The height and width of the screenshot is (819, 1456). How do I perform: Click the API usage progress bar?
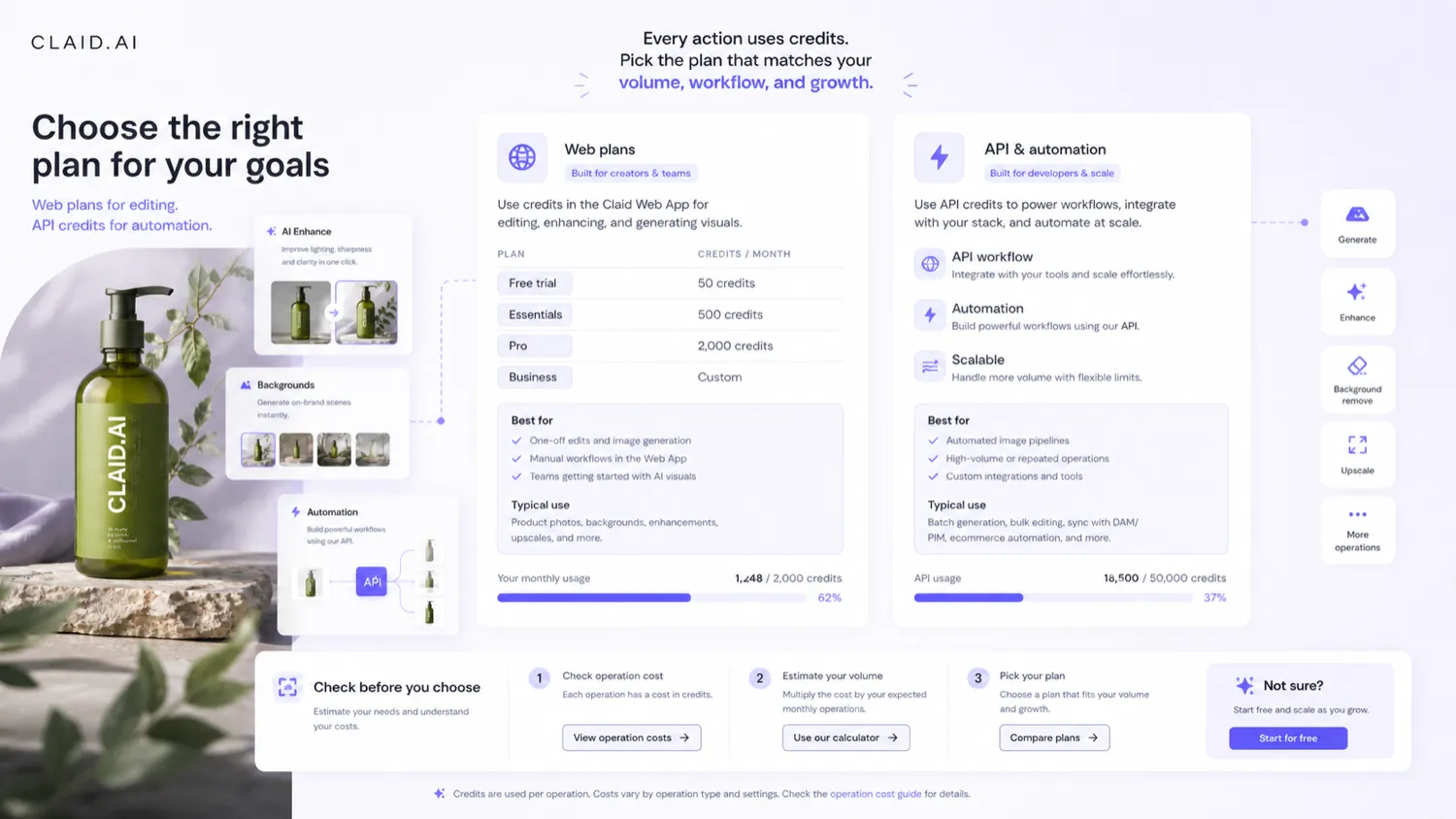[x=1053, y=598]
